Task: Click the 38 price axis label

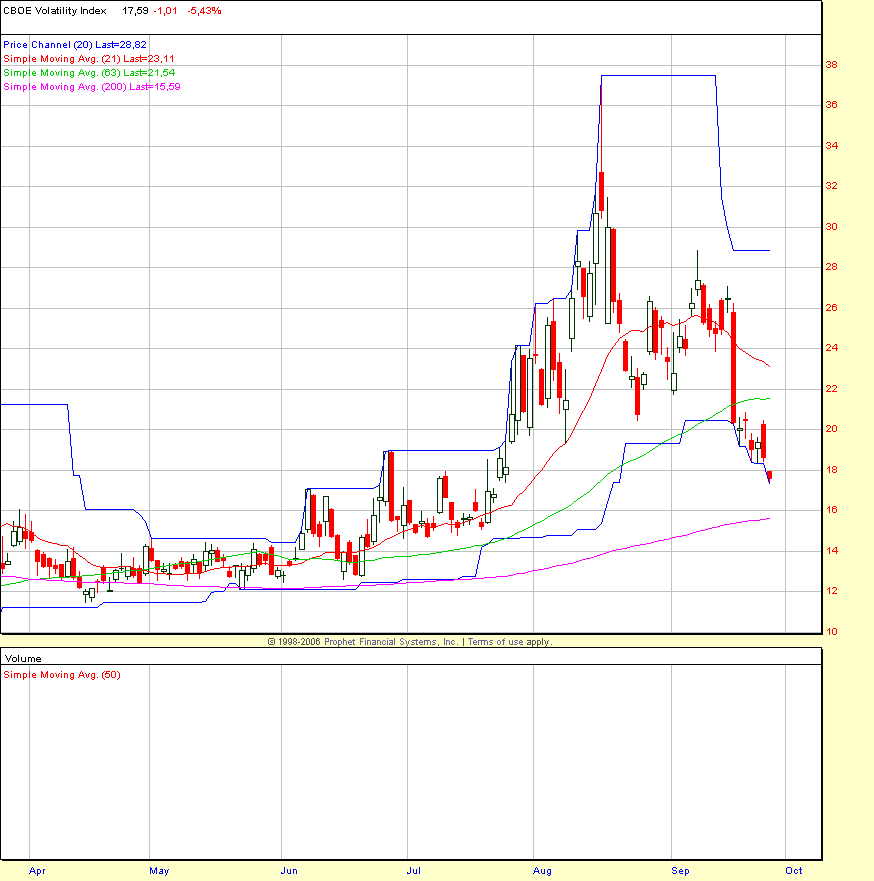Action: point(831,65)
